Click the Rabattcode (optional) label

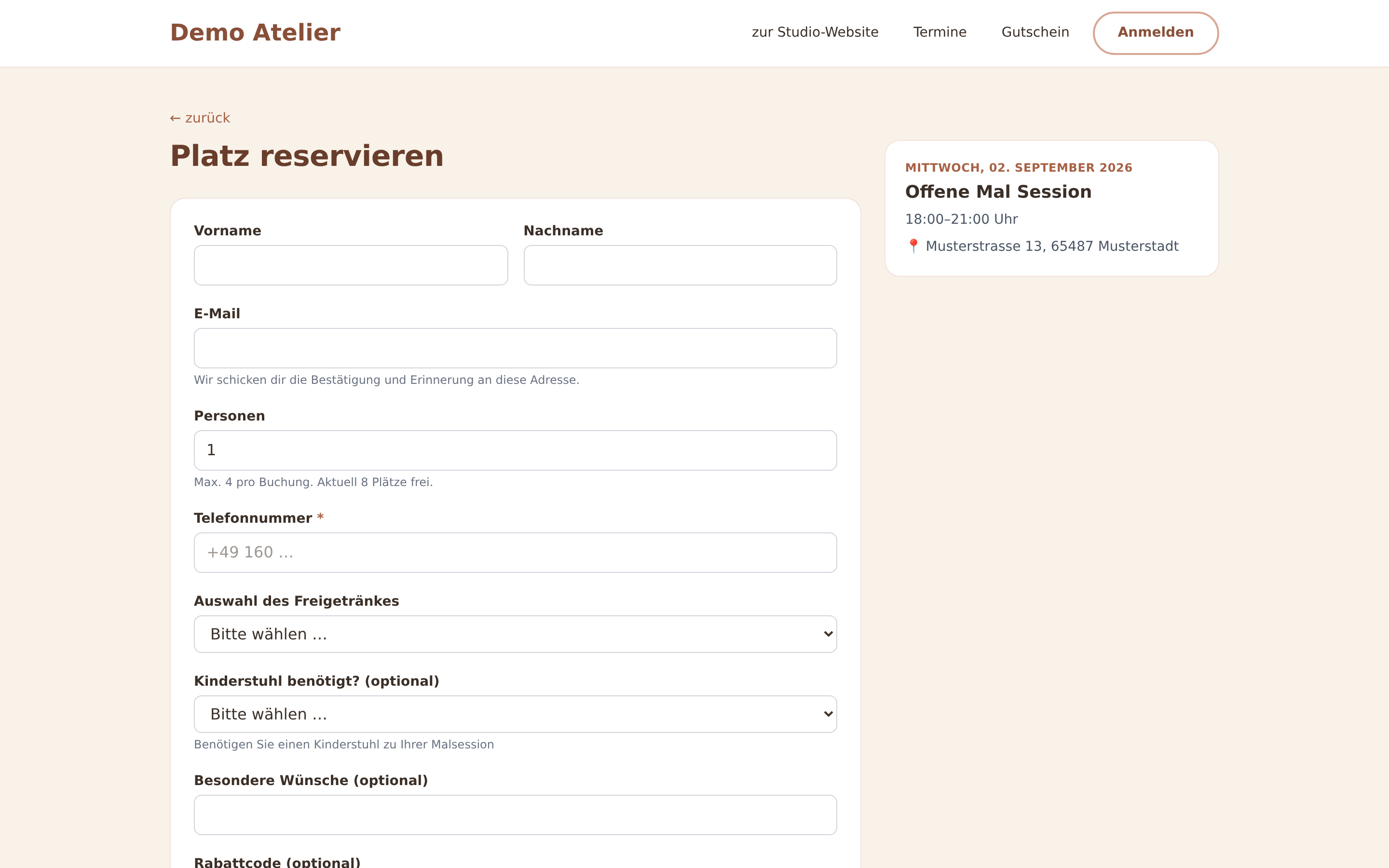277,862
